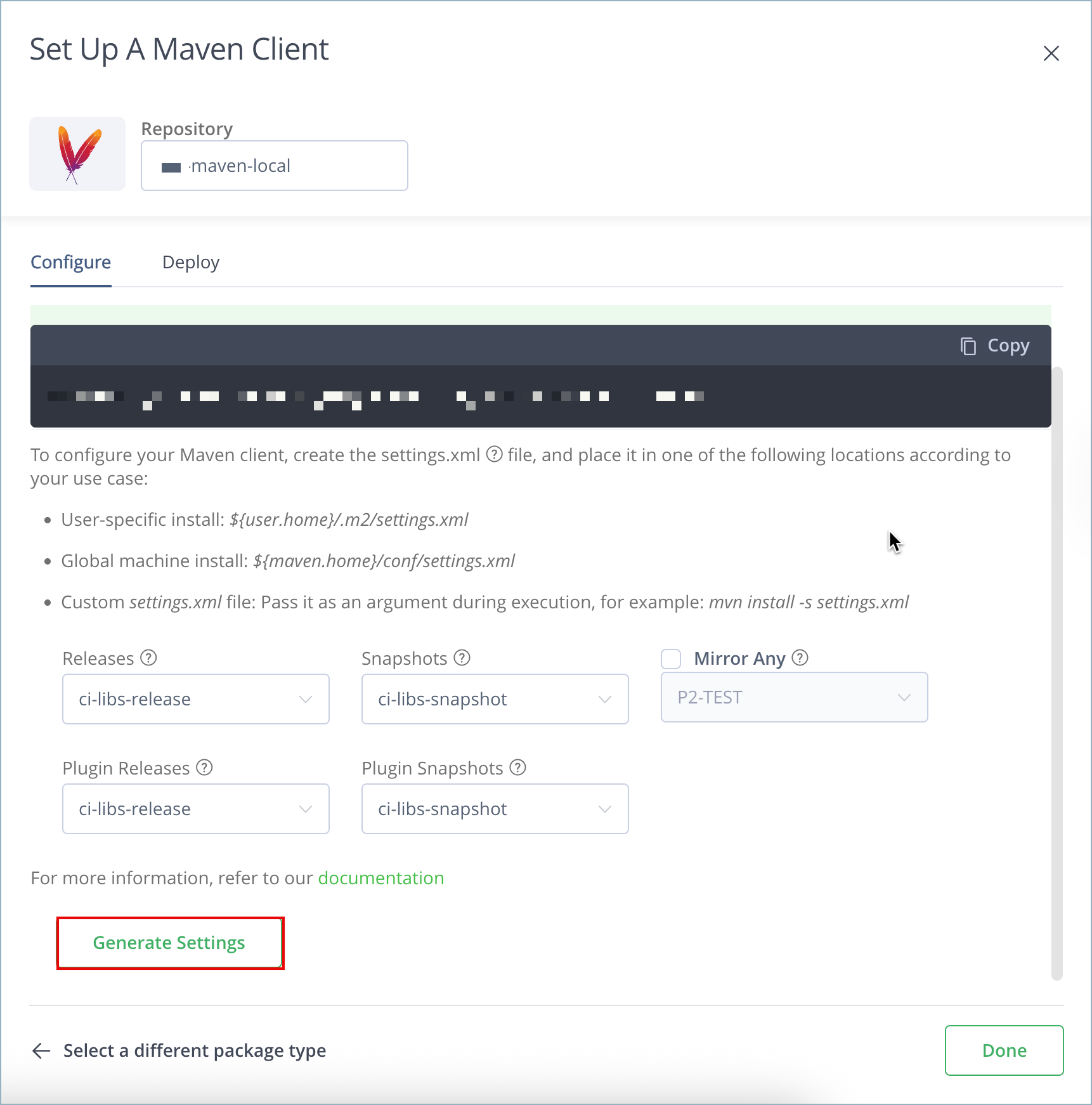
Task: Click the Releases help icon
Action: coord(148,658)
